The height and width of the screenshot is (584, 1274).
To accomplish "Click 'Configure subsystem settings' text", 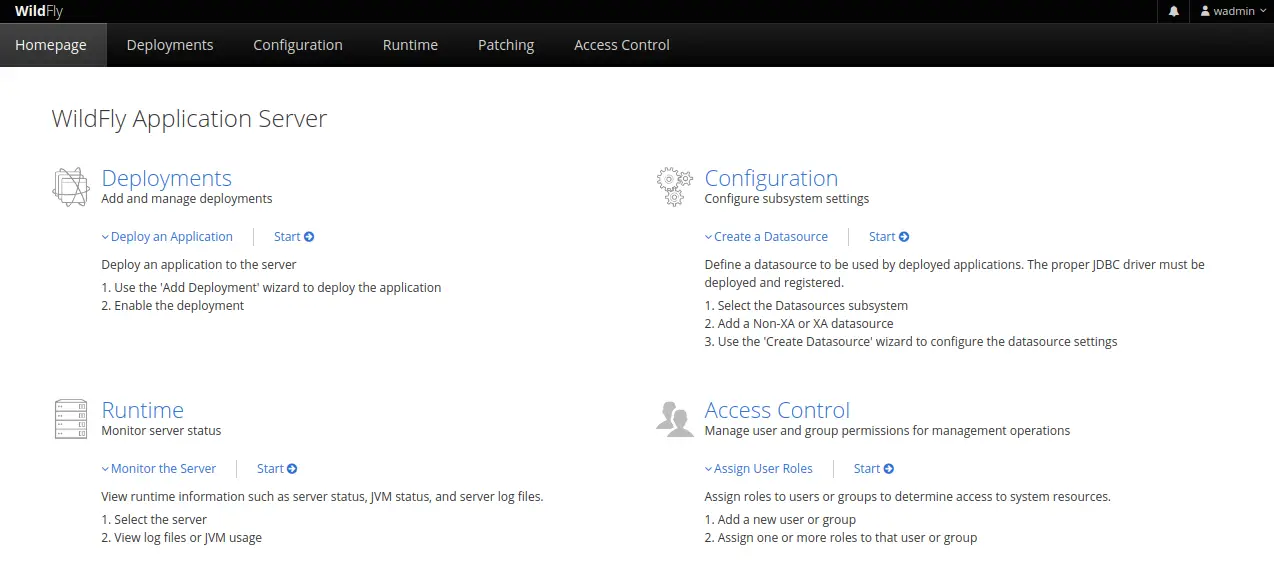I will 787,199.
